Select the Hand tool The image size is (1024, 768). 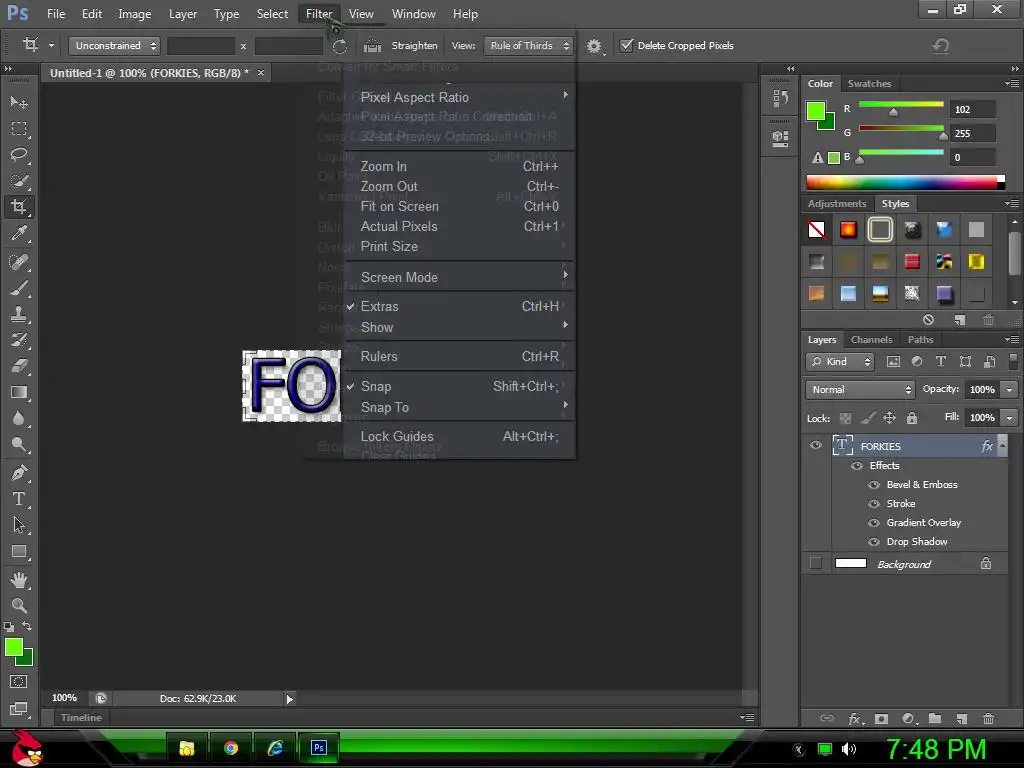click(19, 580)
